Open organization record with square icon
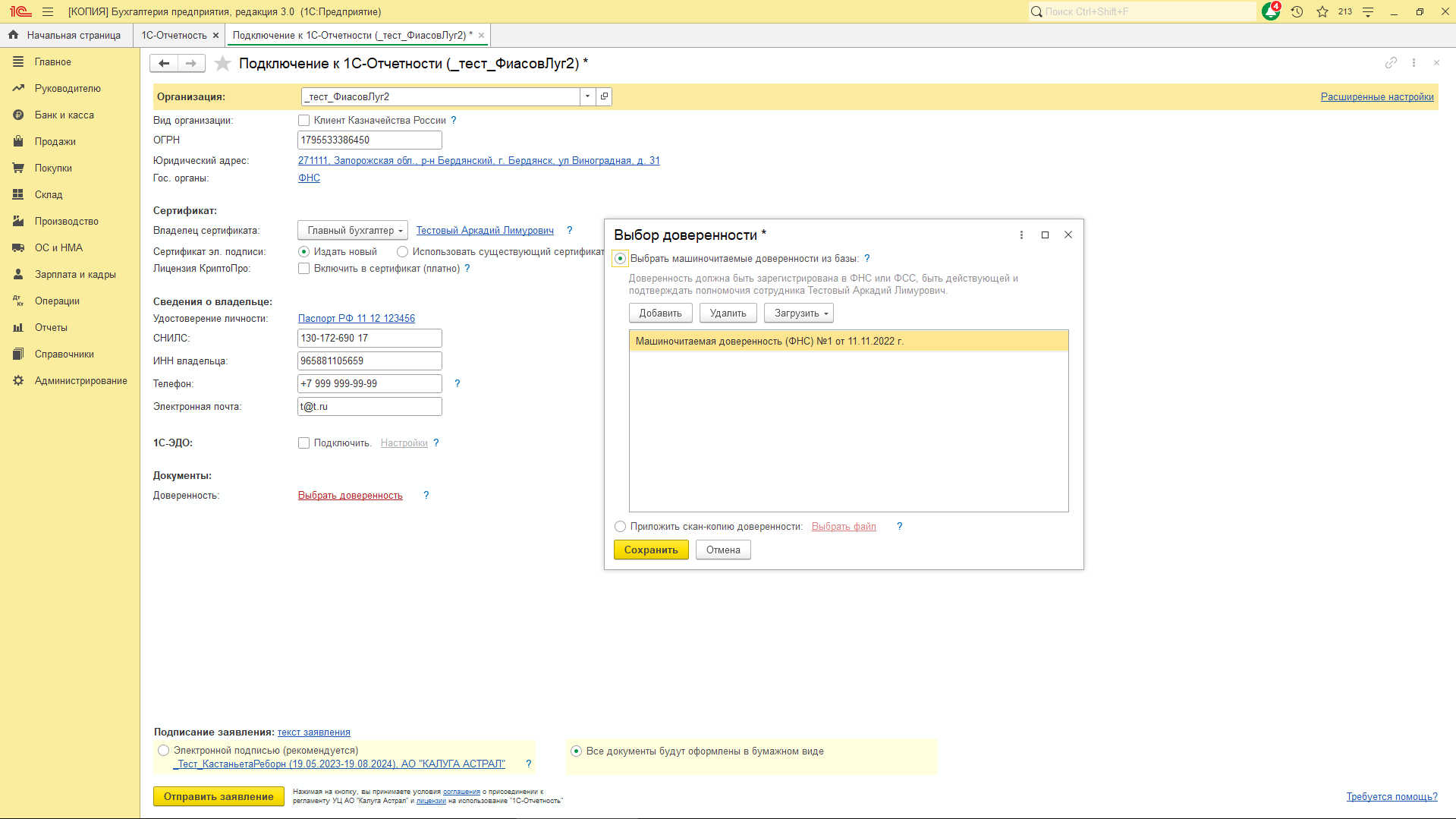Screen dimensions: 1456x819 click(604, 96)
